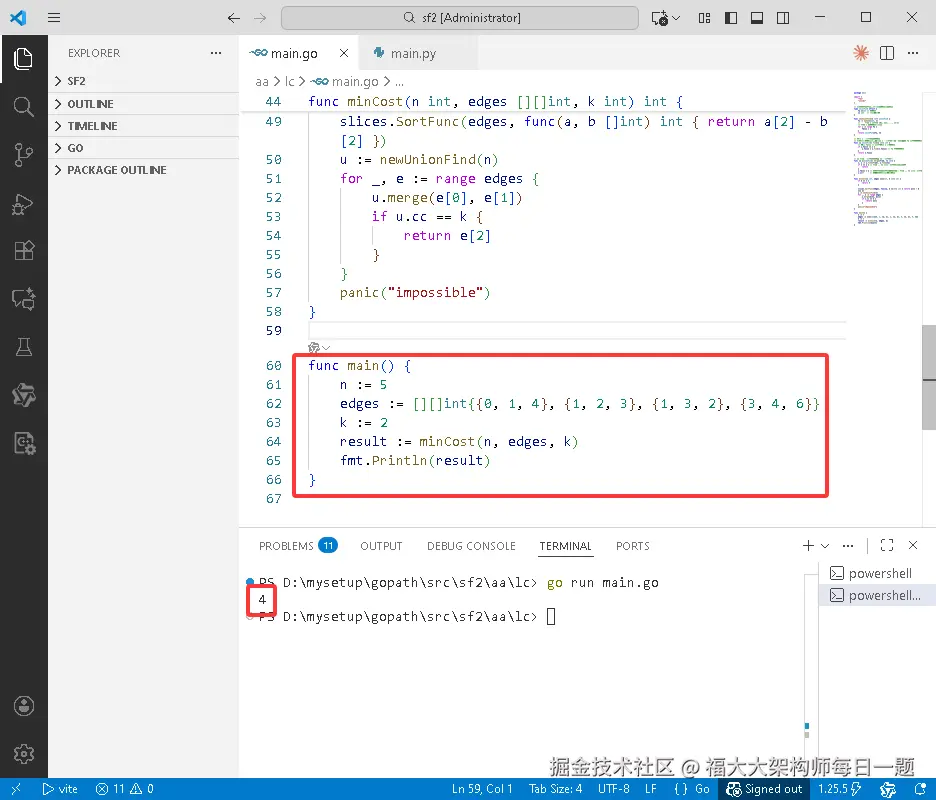The width and height of the screenshot is (936, 800).
Task: Open terminal panel more actions ellipsis
Action: coord(848,545)
